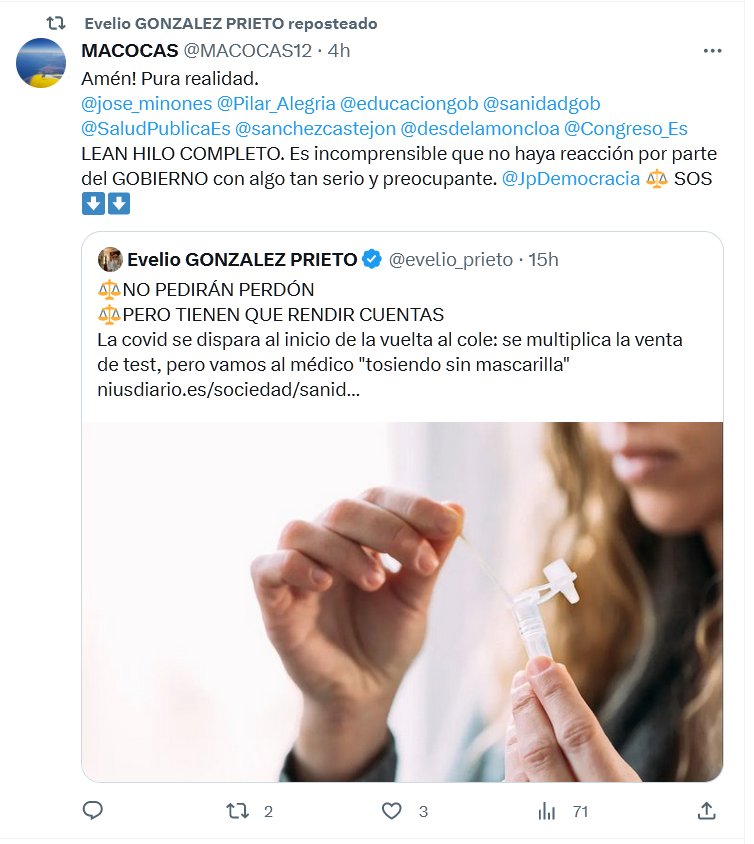754x844 pixels.
Task: Open @jose_minones mention
Action: coord(147,103)
